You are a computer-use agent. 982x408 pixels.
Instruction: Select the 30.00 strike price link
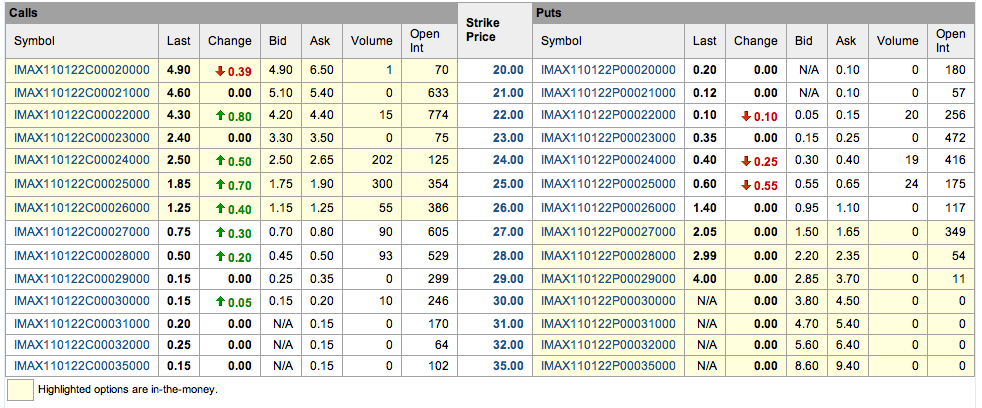(x=507, y=300)
